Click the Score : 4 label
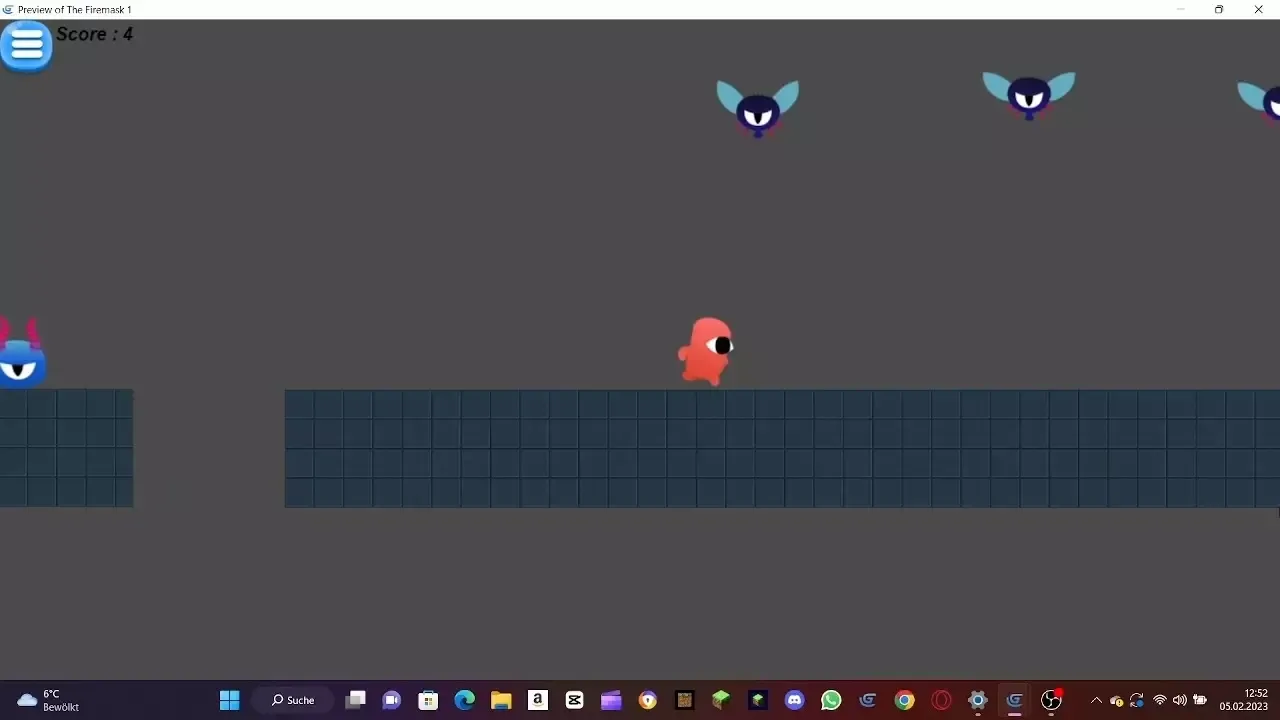This screenshot has height=720, width=1280. pyautogui.click(x=94, y=34)
